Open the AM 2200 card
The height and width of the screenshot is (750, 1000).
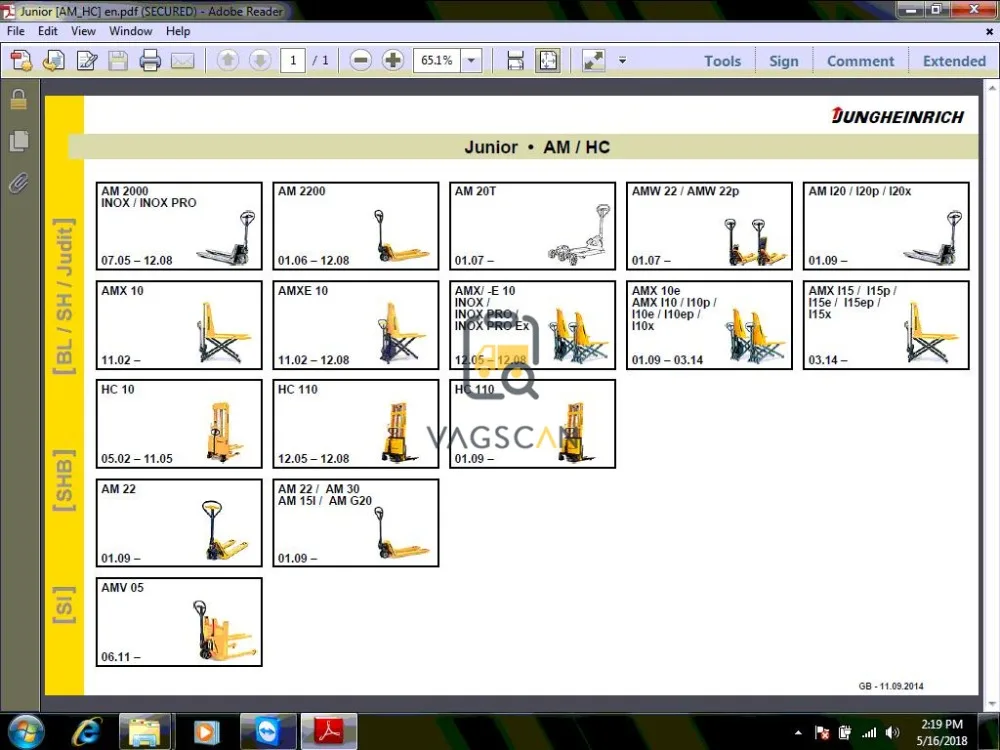[356, 226]
